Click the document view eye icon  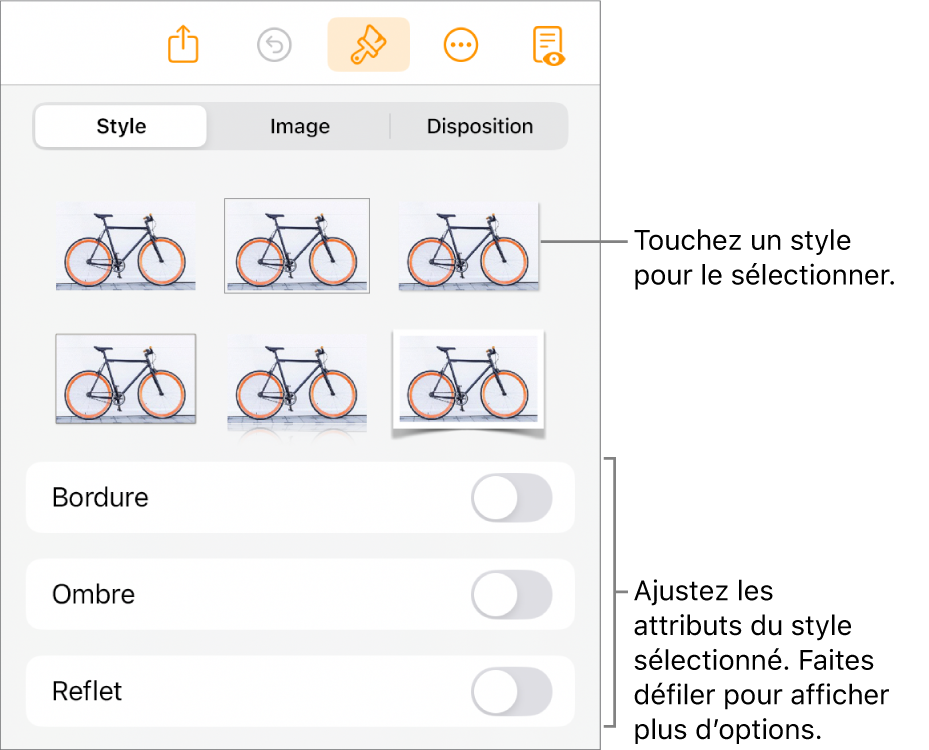coord(548,46)
